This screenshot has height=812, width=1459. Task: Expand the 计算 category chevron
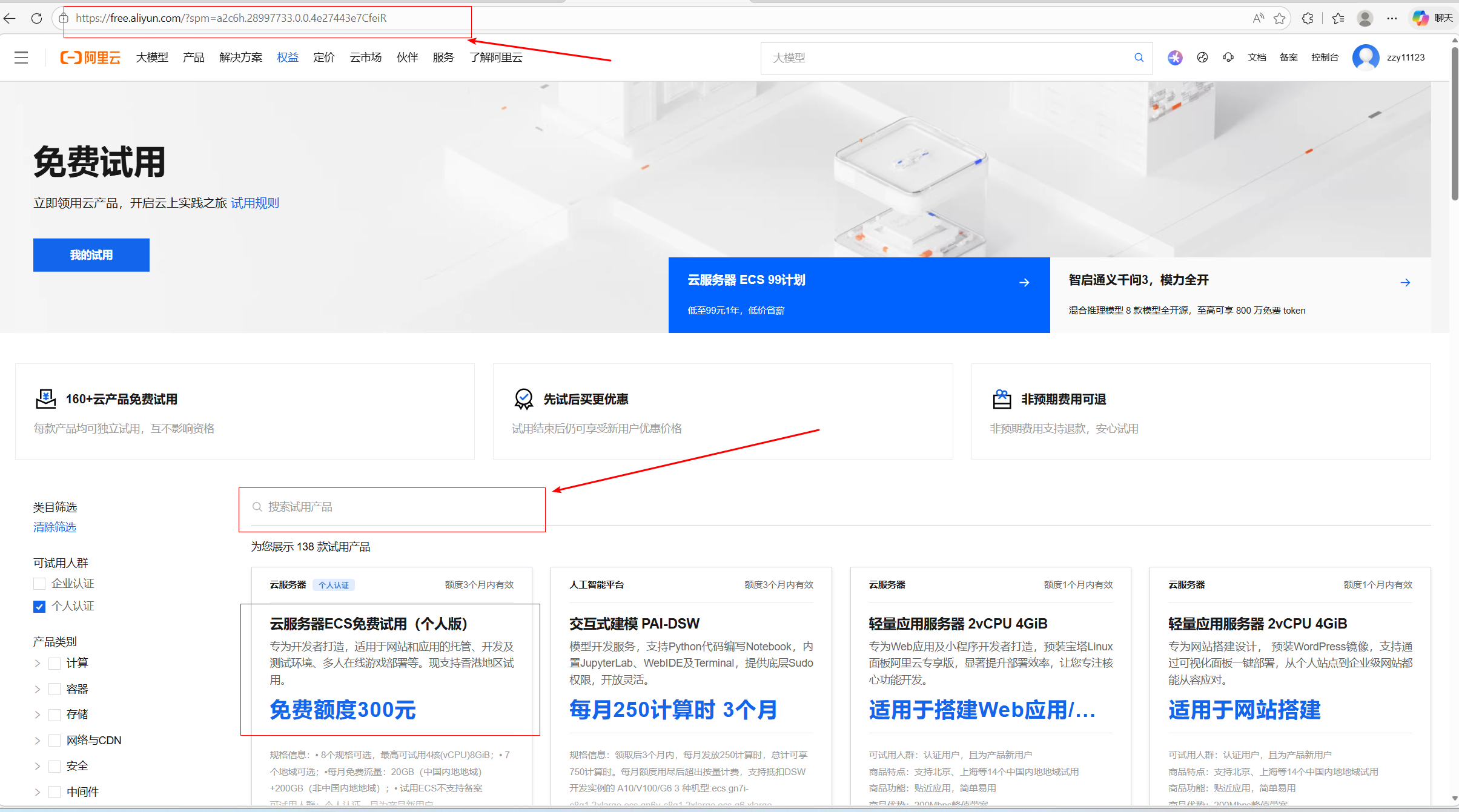click(38, 663)
